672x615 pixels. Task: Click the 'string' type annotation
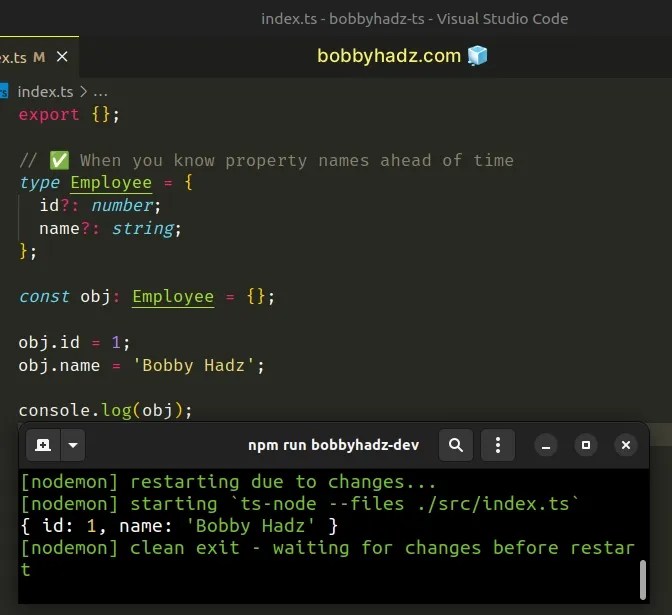143,228
